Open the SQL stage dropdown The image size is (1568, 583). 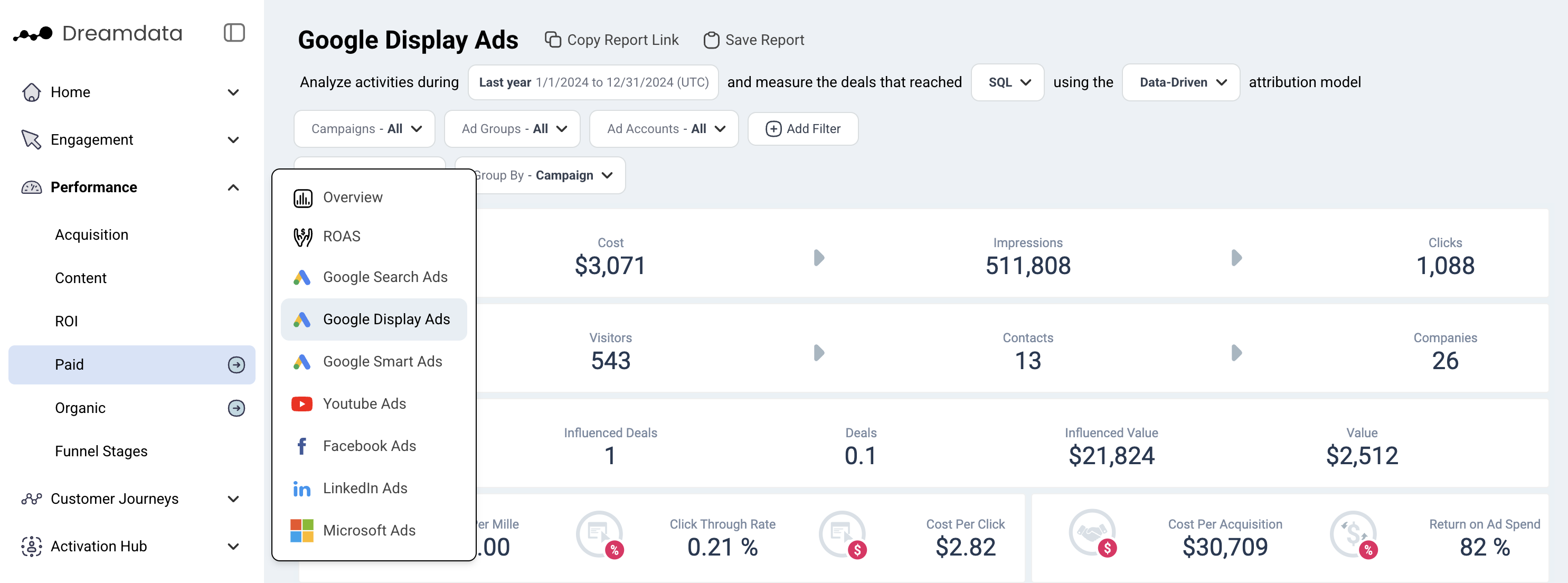coord(1007,82)
